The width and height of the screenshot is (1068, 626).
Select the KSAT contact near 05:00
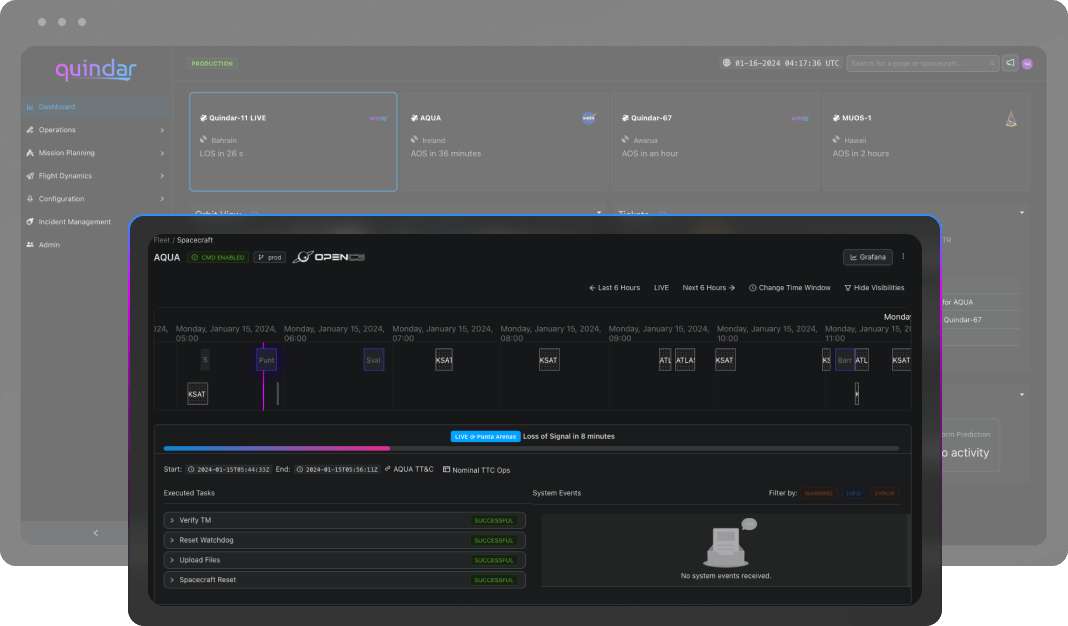(x=198, y=394)
